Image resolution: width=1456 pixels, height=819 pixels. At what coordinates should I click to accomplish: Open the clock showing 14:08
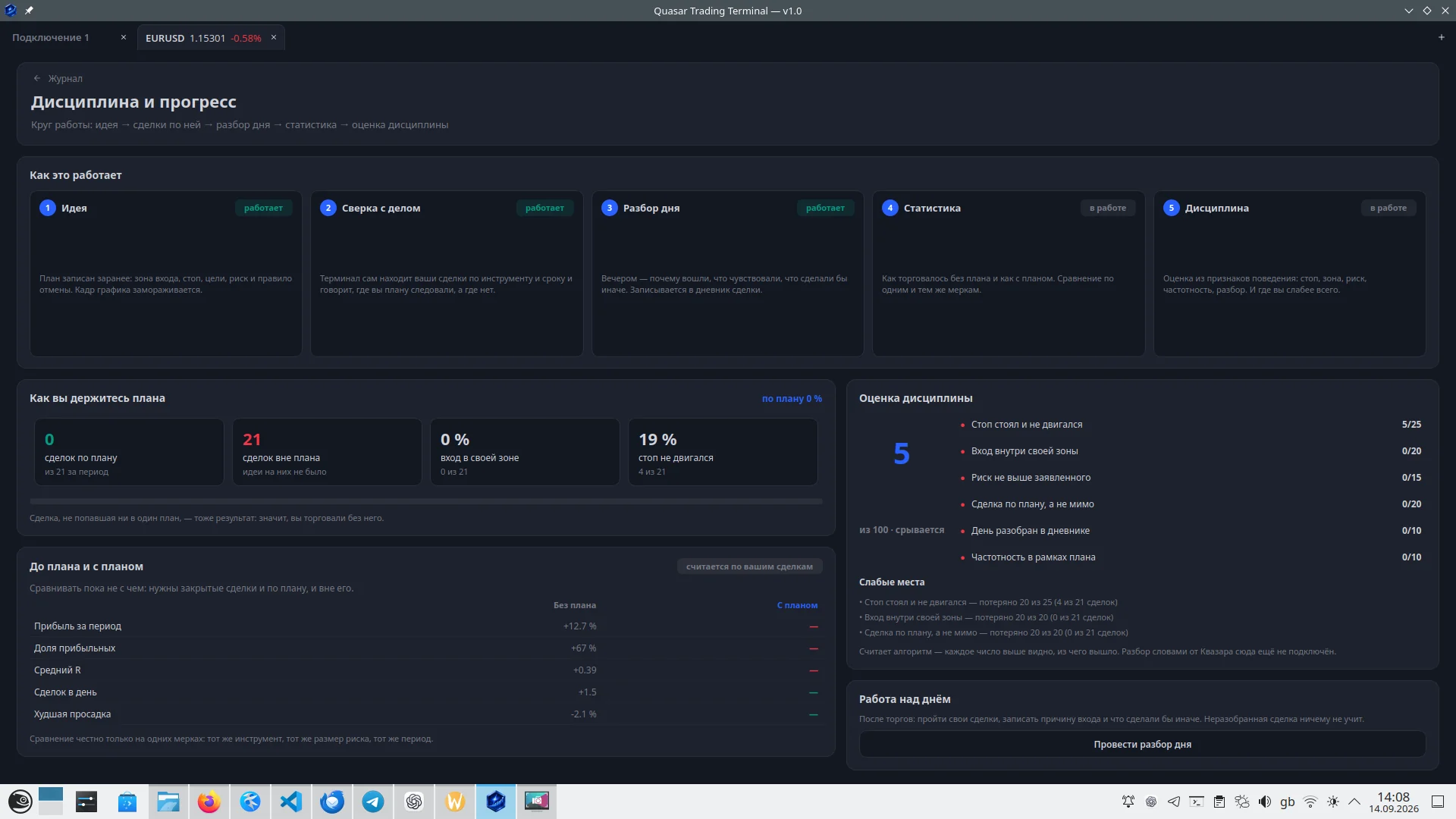1394,802
